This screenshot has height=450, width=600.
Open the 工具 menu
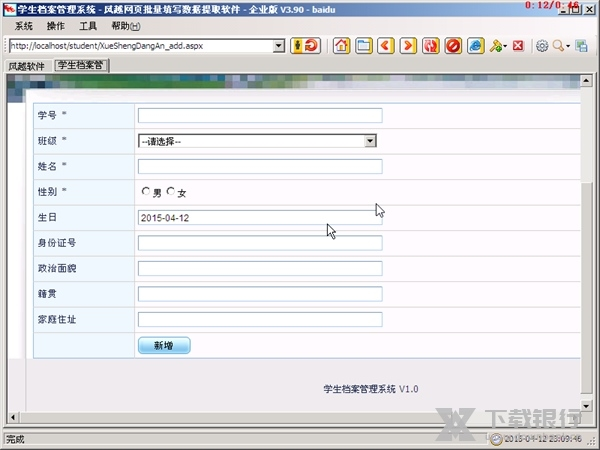[88, 26]
